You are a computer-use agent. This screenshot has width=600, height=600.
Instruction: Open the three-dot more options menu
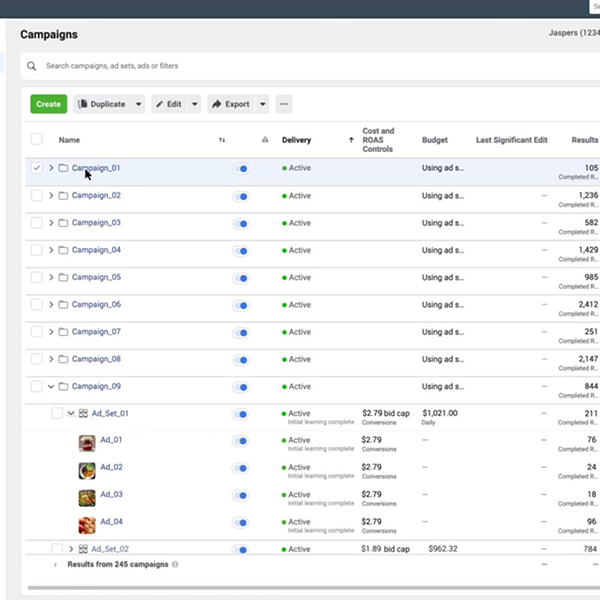pyautogui.click(x=284, y=104)
